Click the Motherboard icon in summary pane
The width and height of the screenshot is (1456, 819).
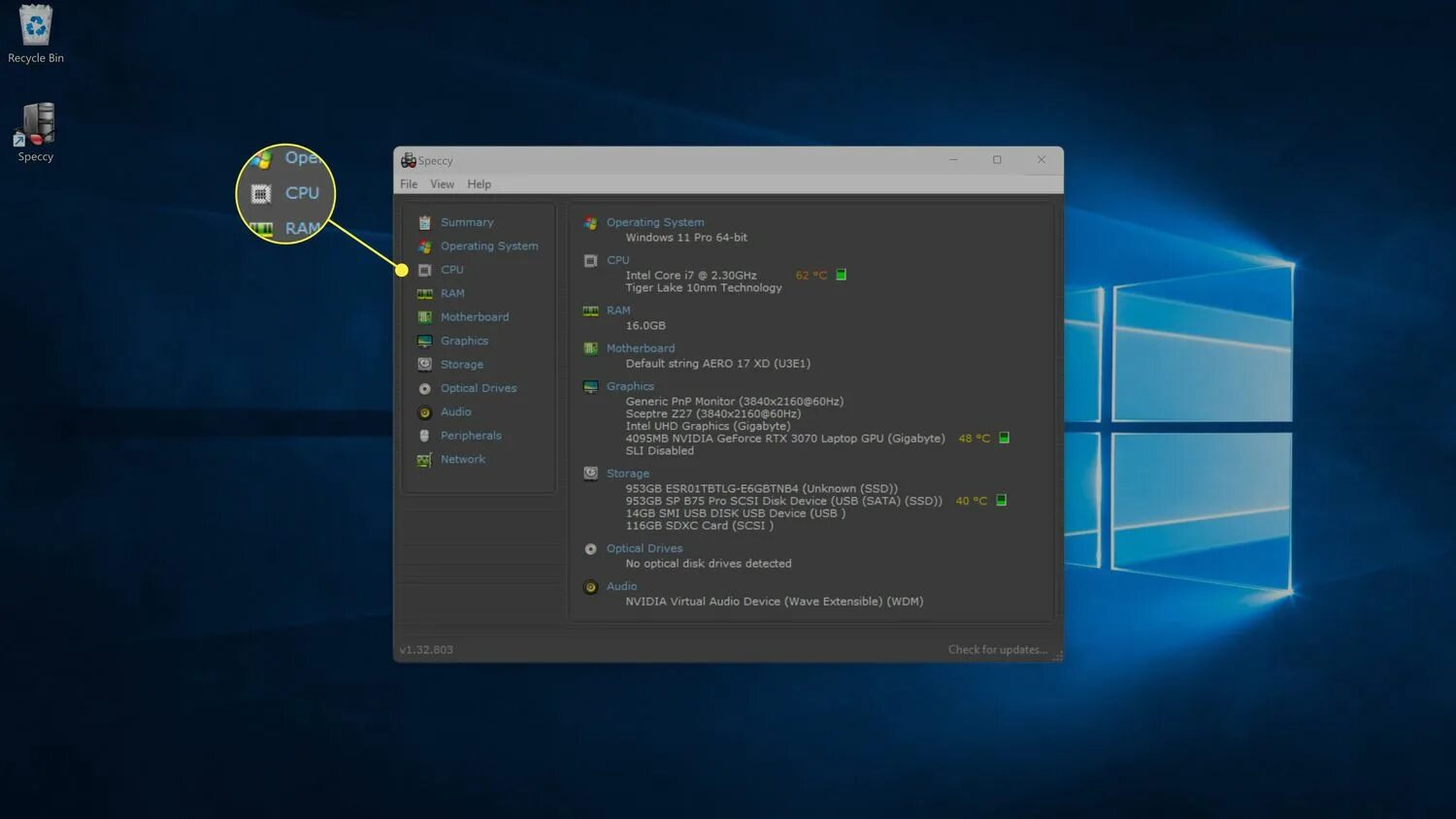(x=590, y=348)
